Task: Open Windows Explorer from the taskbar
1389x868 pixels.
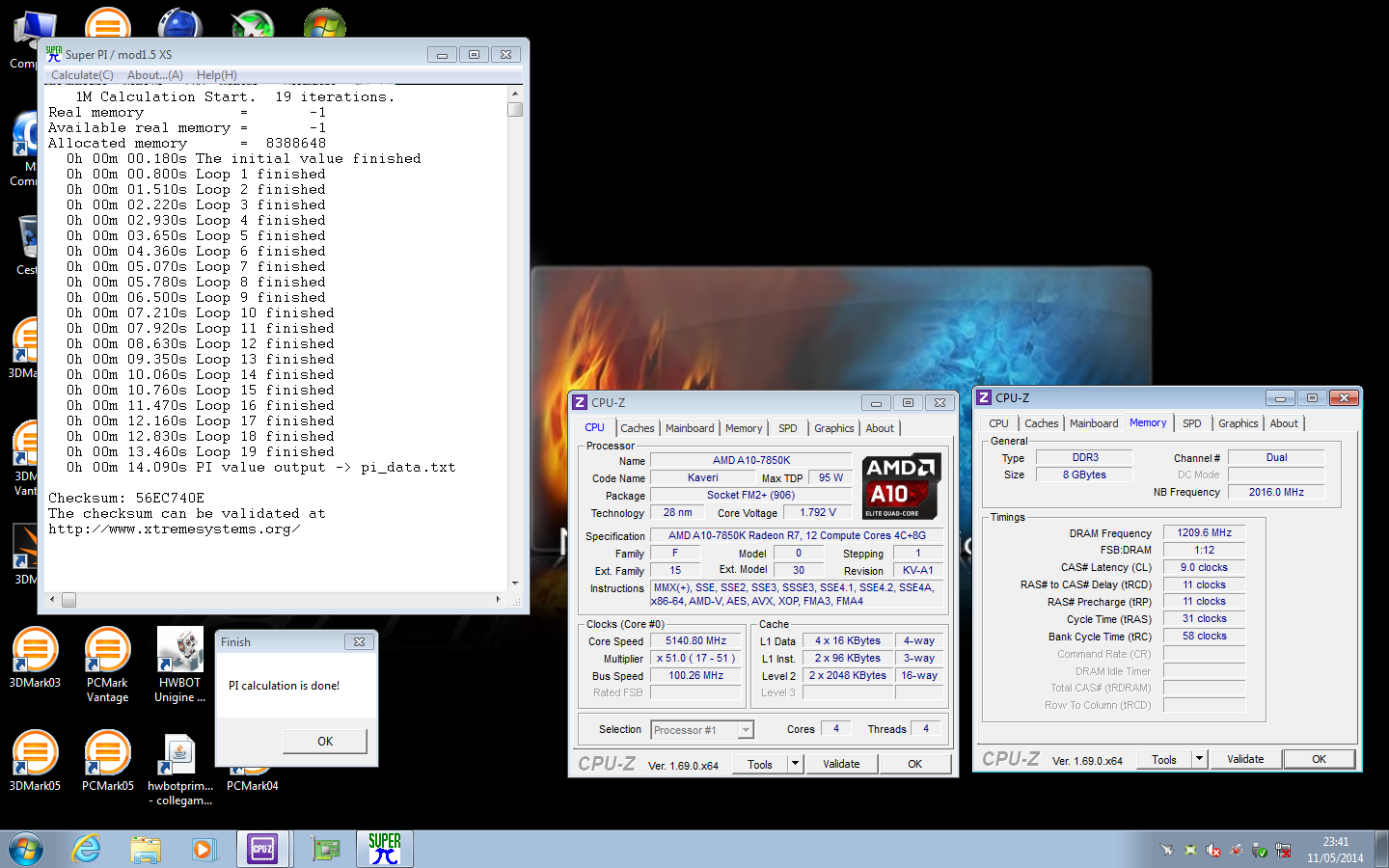Action: click(146, 849)
